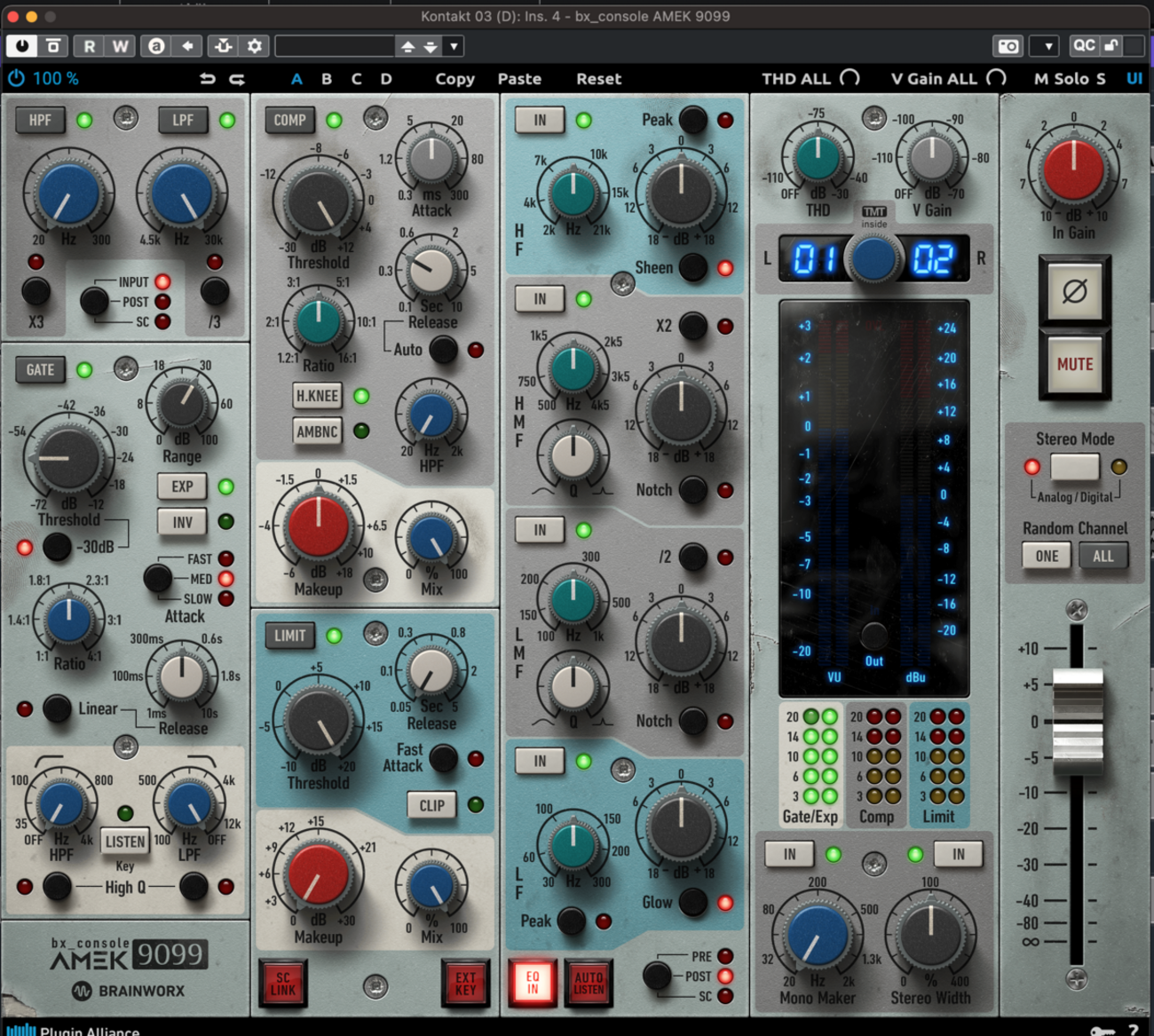1154x1036 pixels.
Task: Click the circled 'a' icon in host toolbar
Action: click(x=156, y=46)
